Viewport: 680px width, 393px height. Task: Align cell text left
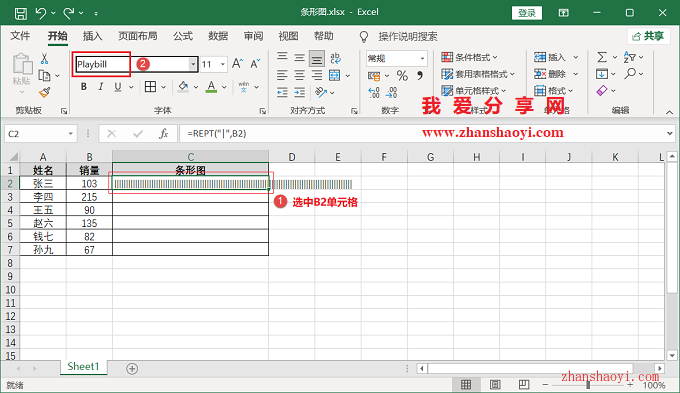[x=282, y=75]
